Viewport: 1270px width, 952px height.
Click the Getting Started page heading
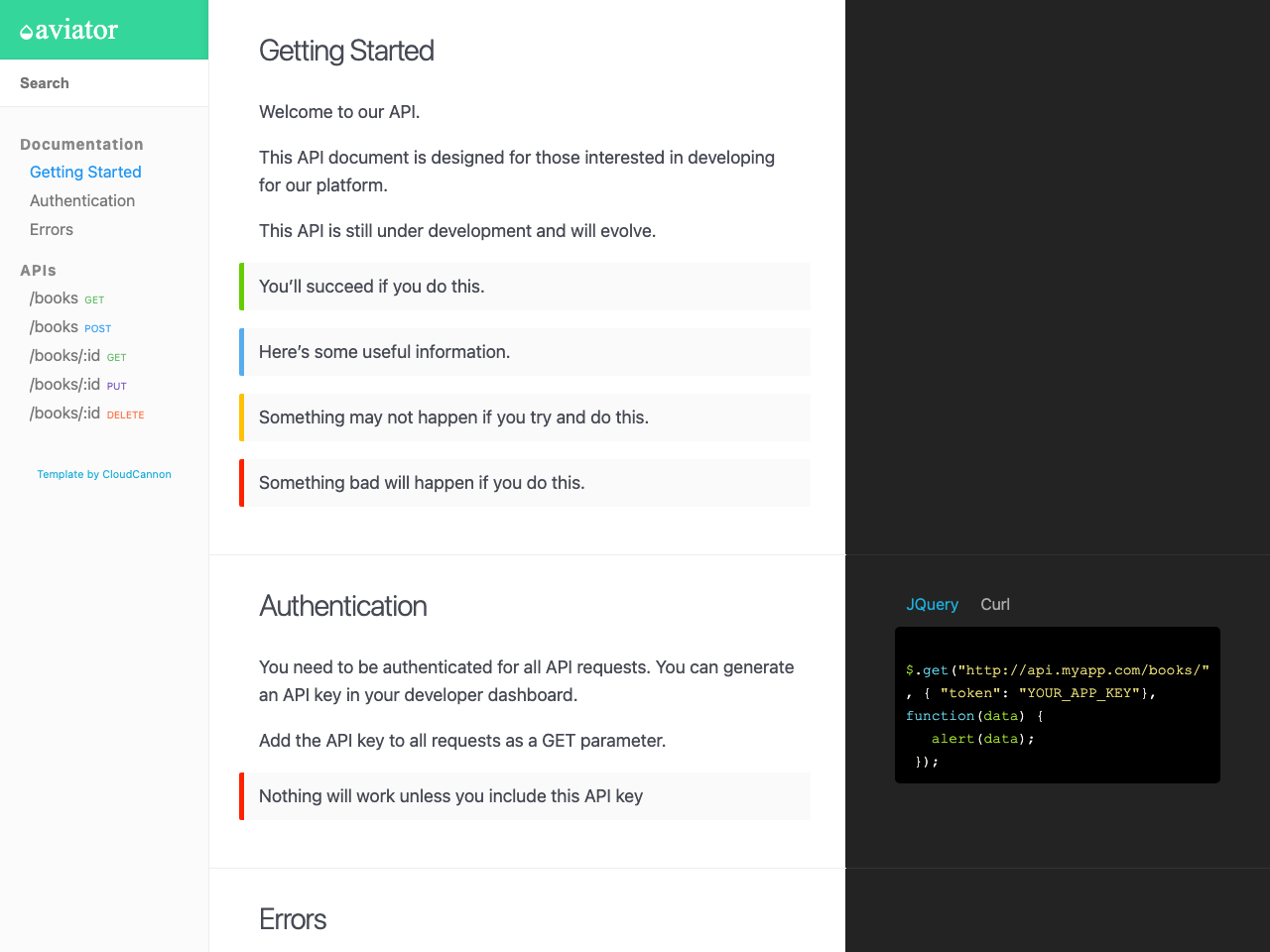click(x=346, y=51)
